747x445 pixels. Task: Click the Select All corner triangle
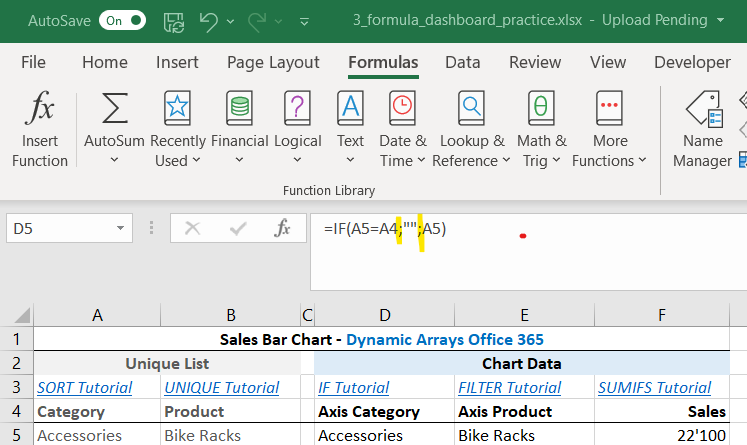(22, 315)
